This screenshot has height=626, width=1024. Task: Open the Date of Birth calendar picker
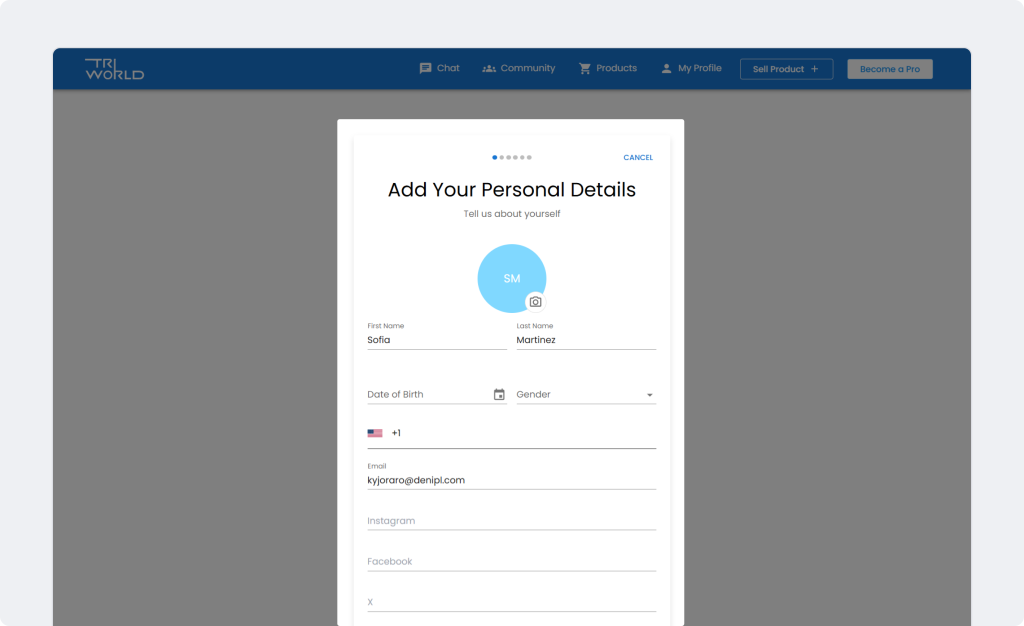tap(499, 395)
